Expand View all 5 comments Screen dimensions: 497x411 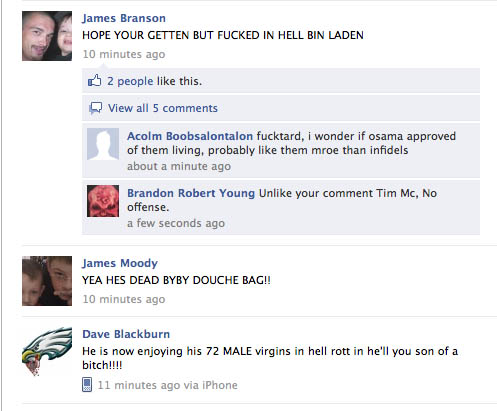click(163, 108)
